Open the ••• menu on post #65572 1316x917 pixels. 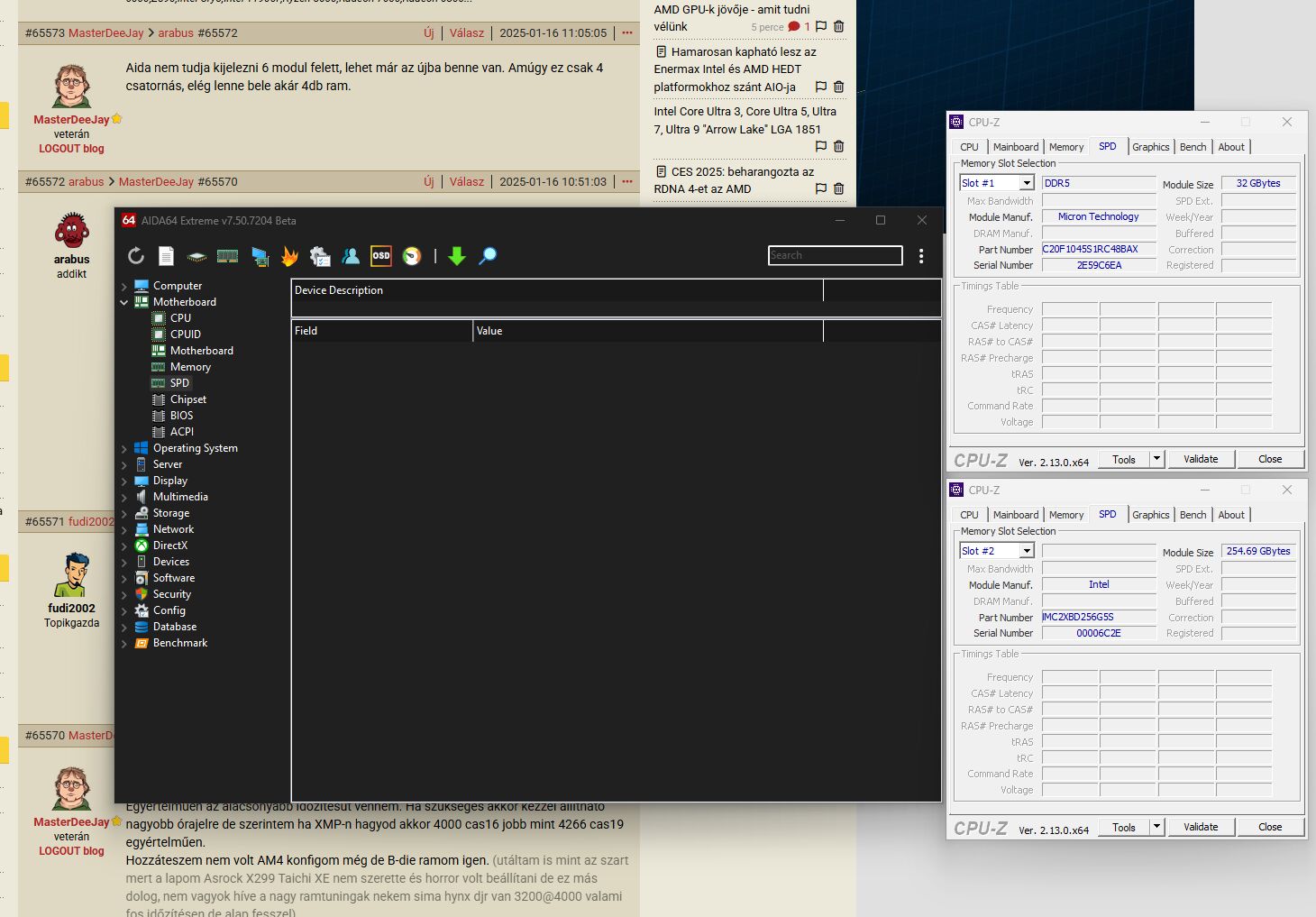tap(627, 181)
